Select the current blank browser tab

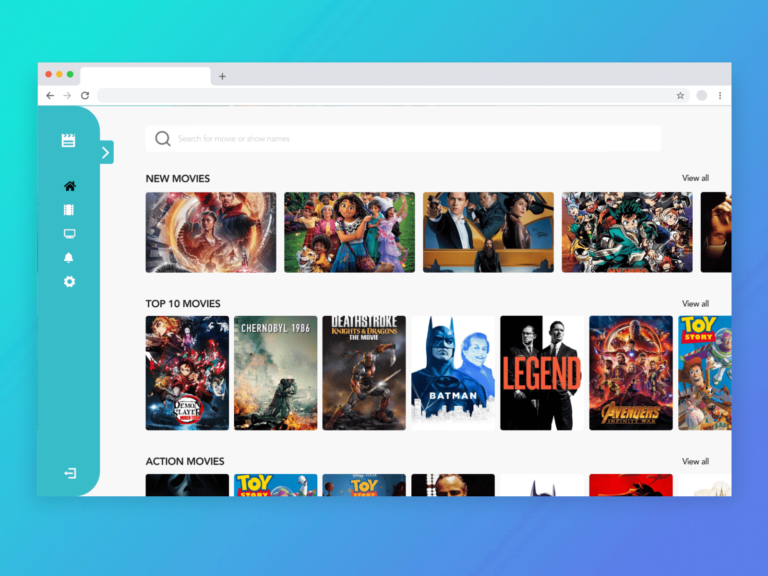tap(145, 76)
